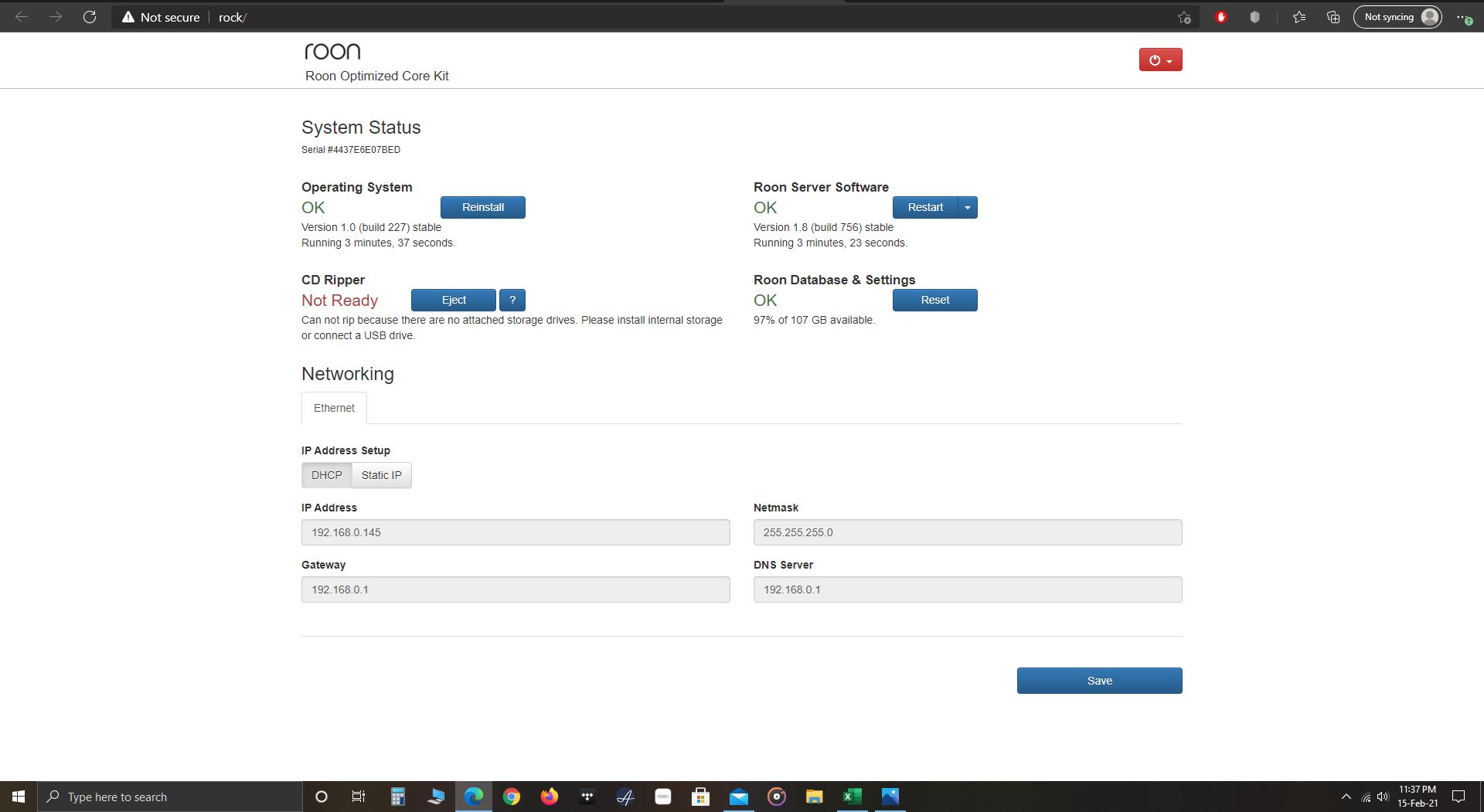Open the Not syncing profile button
Viewport: 1484px width, 812px height.
pos(1397,17)
